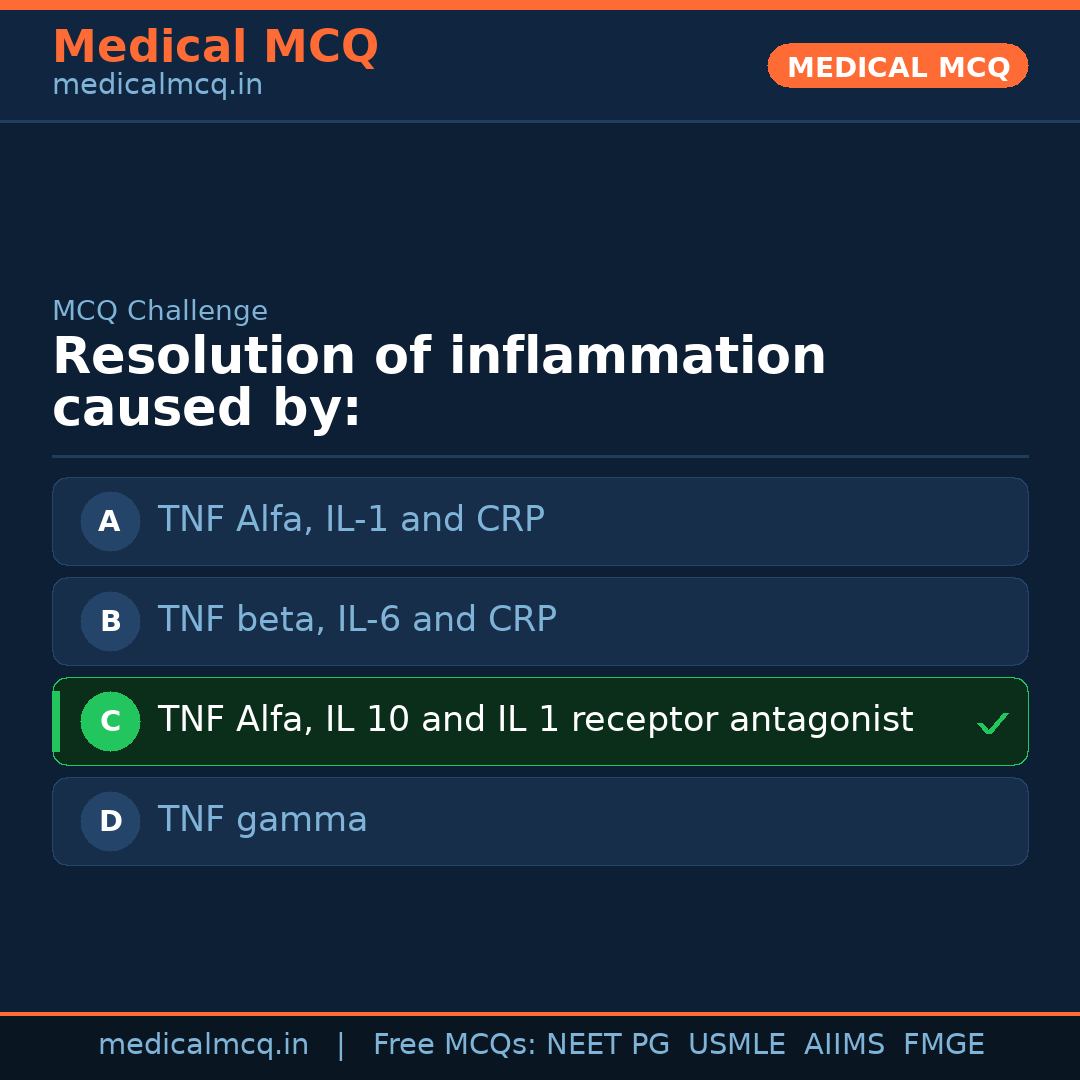1080x1080 pixels.
Task: Click the green checkmark on option C
Action: 993,723
